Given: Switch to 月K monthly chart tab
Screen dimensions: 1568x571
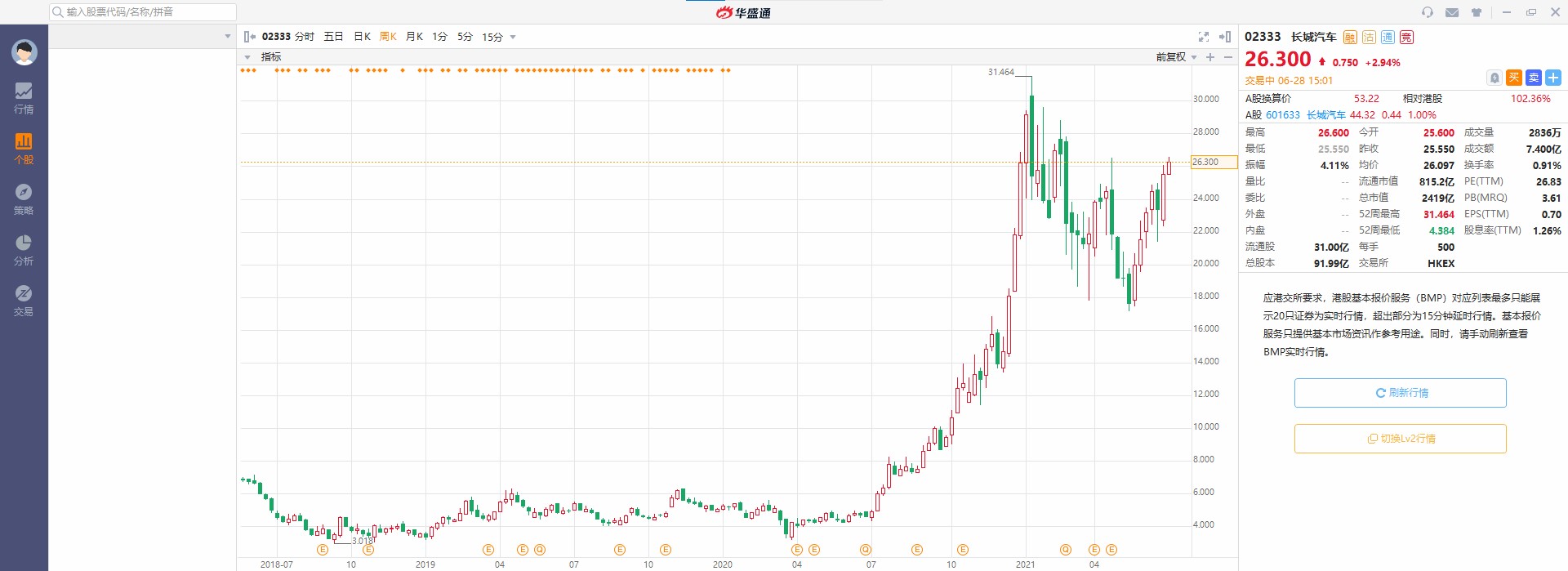Looking at the screenshot, I should (x=414, y=37).
